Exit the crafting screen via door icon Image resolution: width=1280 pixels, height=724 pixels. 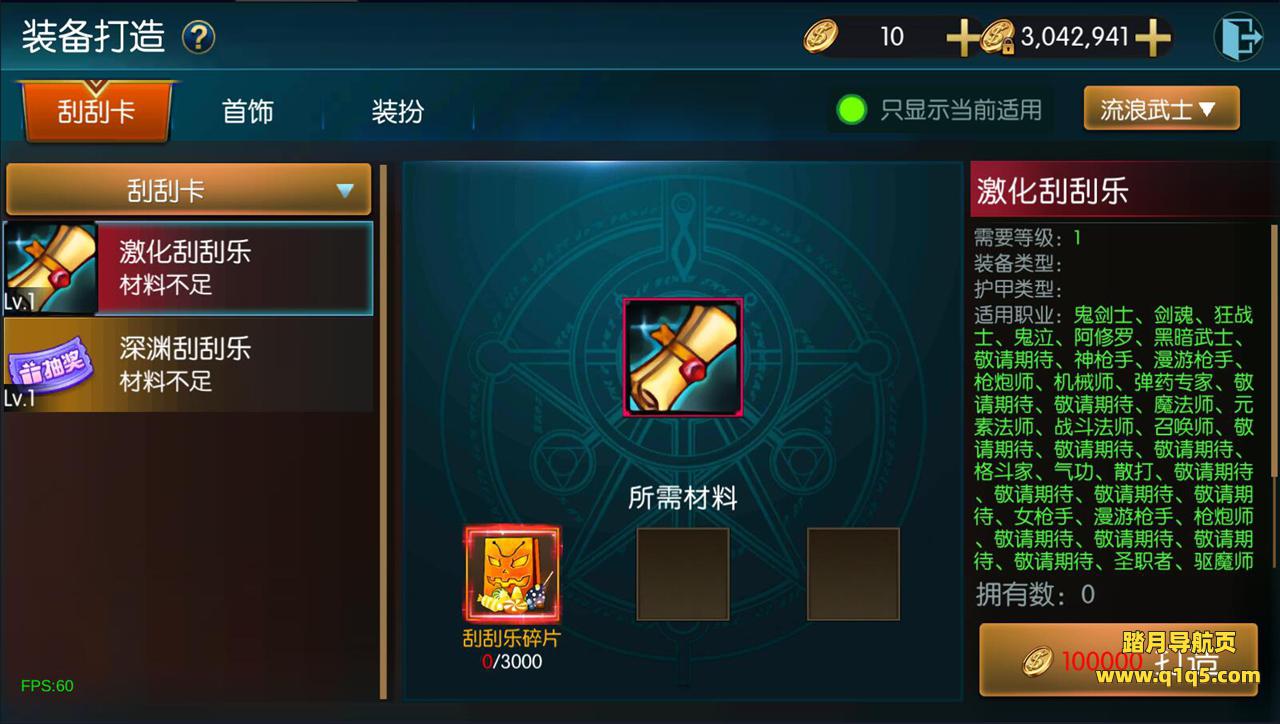pos(1238,38)
